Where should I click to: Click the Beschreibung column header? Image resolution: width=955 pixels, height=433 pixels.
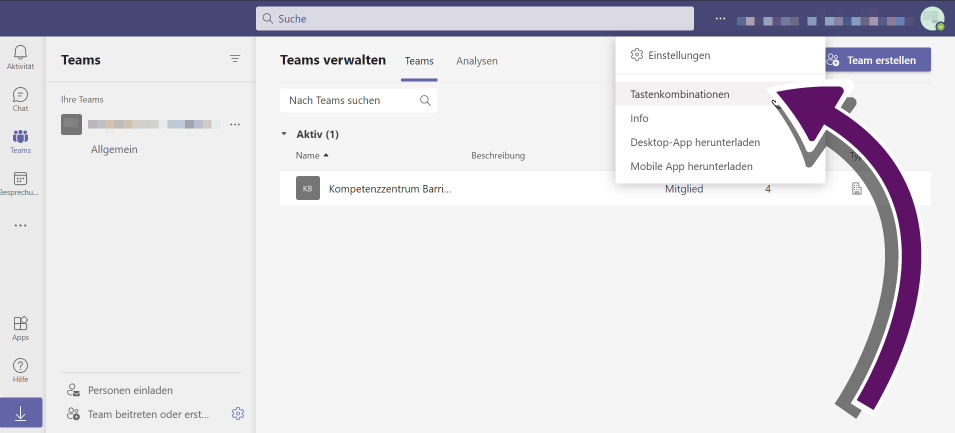click(498, 155)
